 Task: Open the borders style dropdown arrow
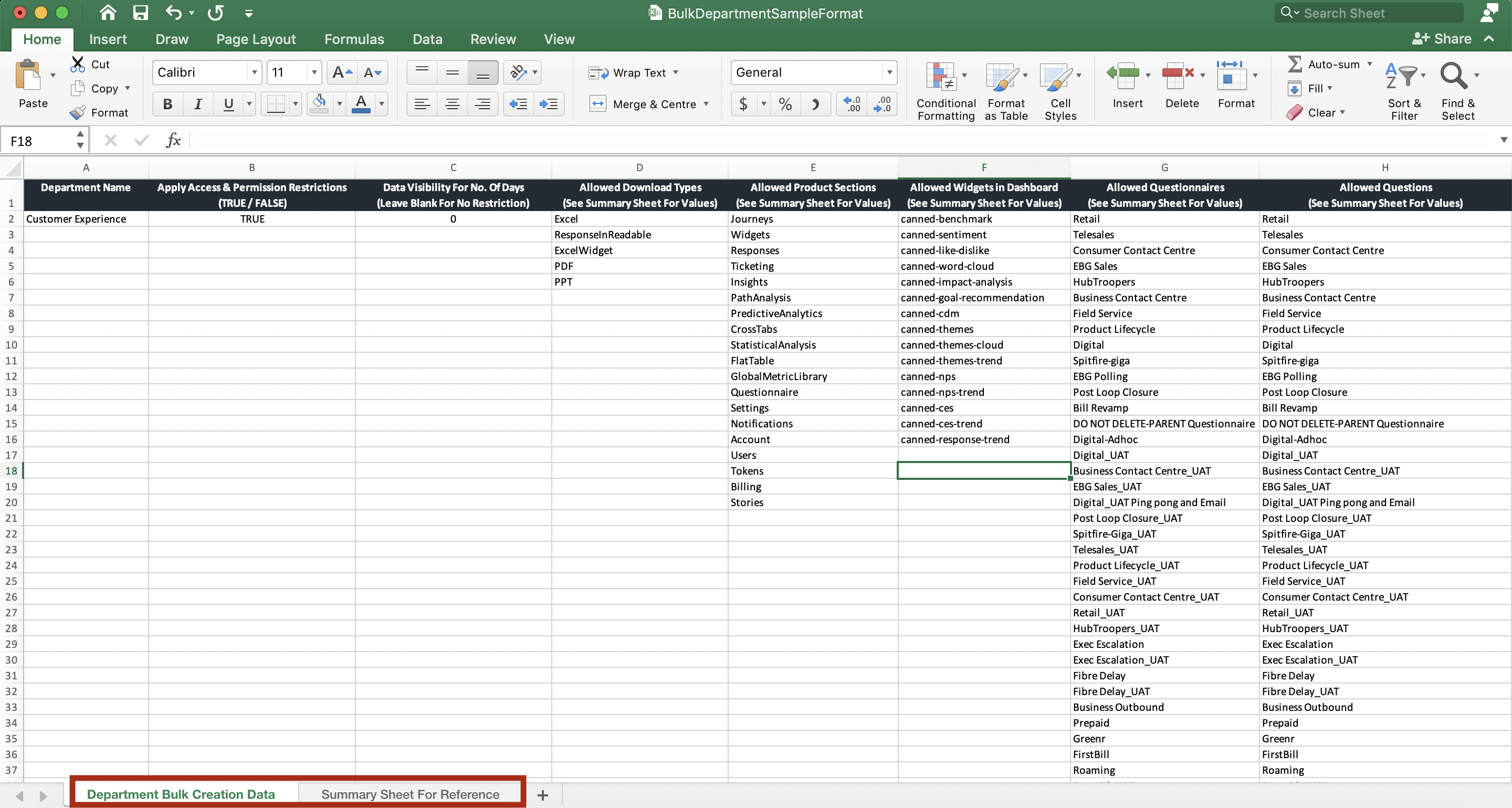click(x=295, y=104)
